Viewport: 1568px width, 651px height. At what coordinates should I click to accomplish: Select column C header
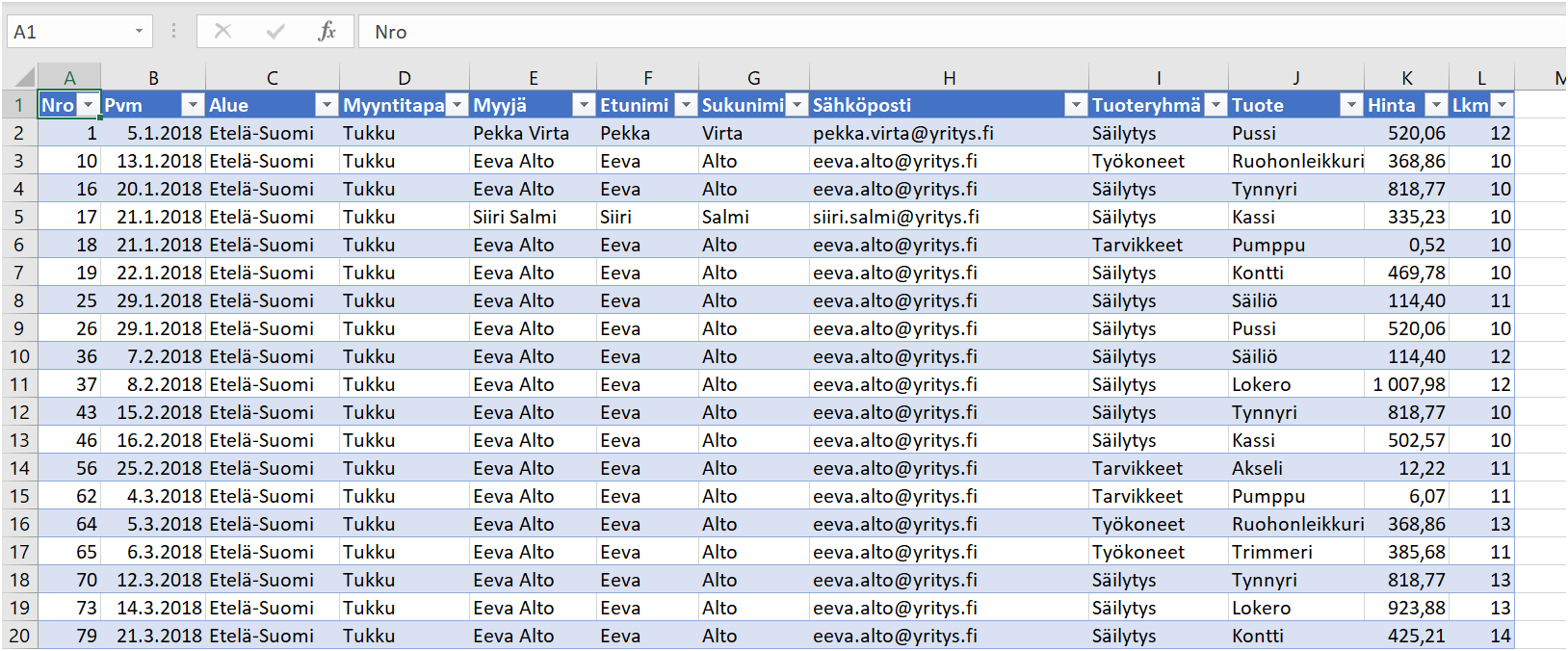(x=273, y=78)
